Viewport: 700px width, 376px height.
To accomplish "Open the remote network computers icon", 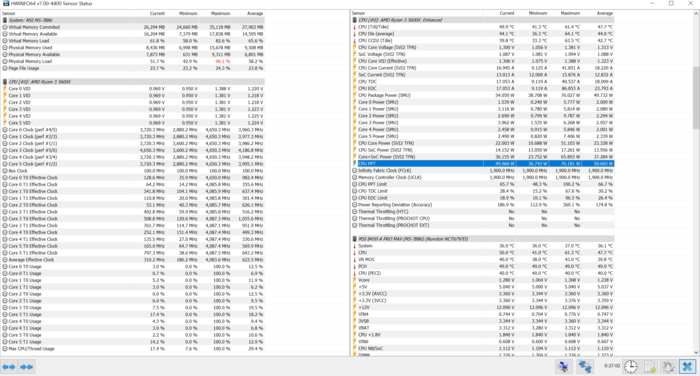I will pos(585,367).
